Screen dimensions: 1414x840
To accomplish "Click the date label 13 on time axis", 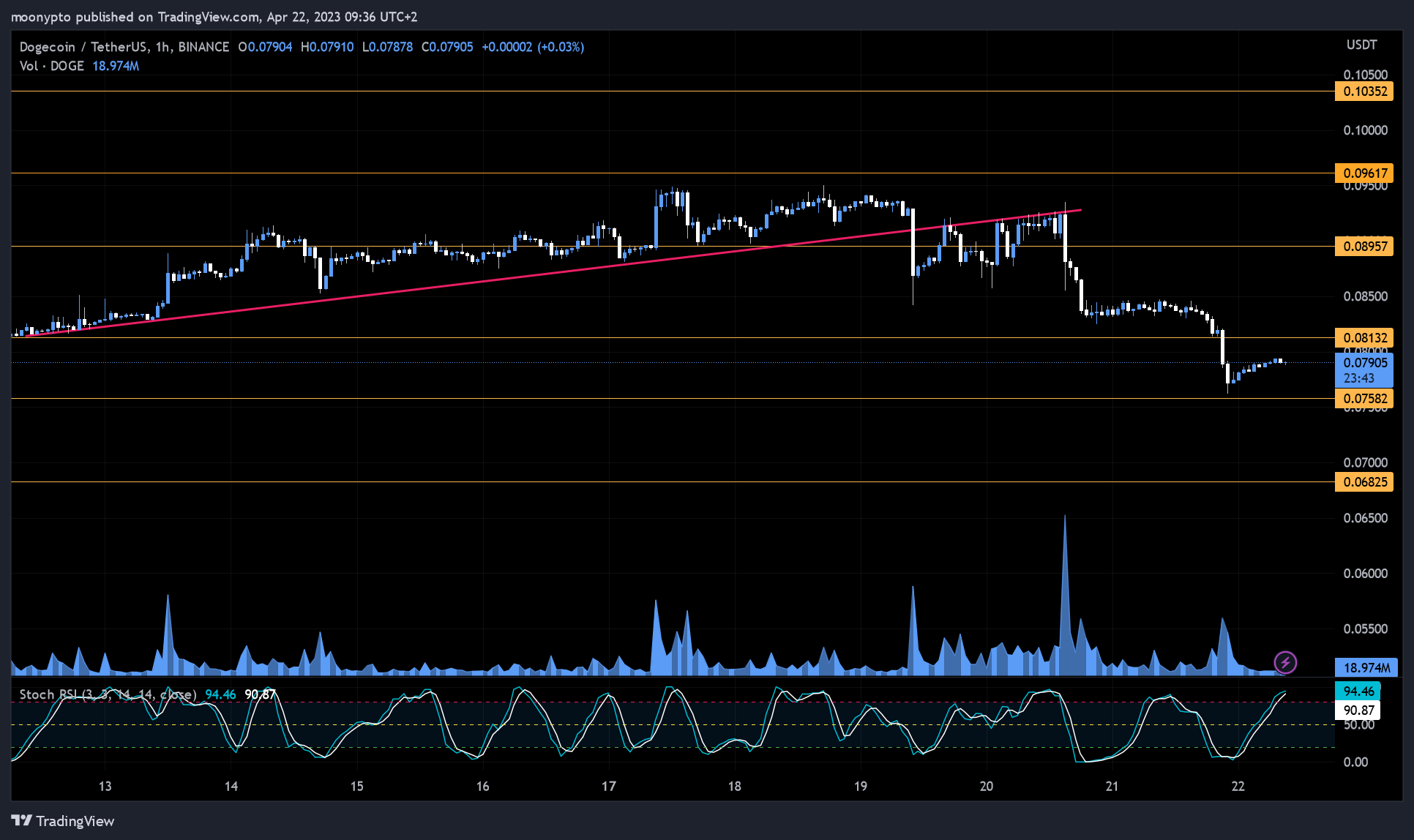I will coord(105,787).
